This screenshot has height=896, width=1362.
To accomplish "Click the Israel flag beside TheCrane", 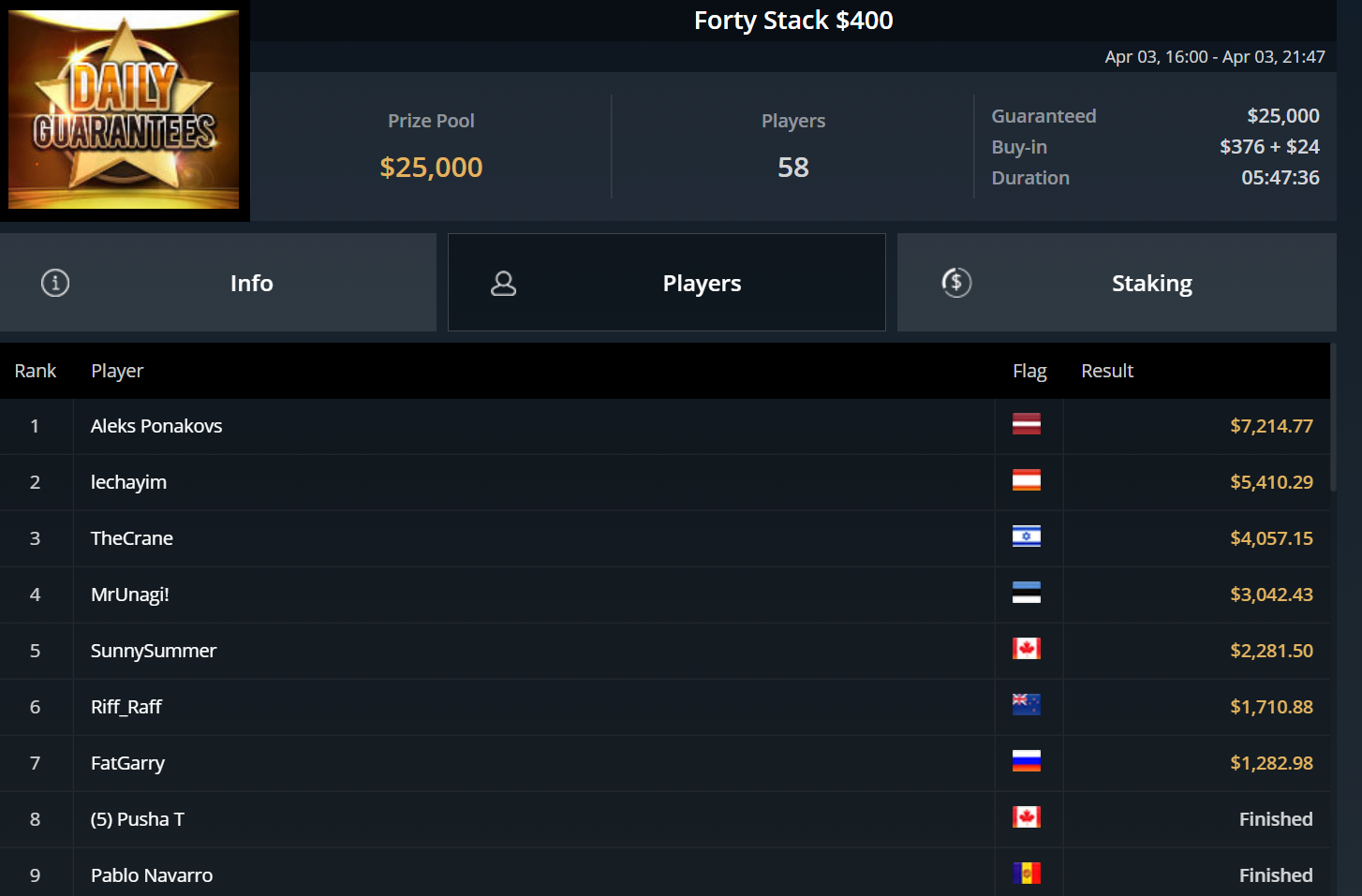I will (x=1027, y=536).
